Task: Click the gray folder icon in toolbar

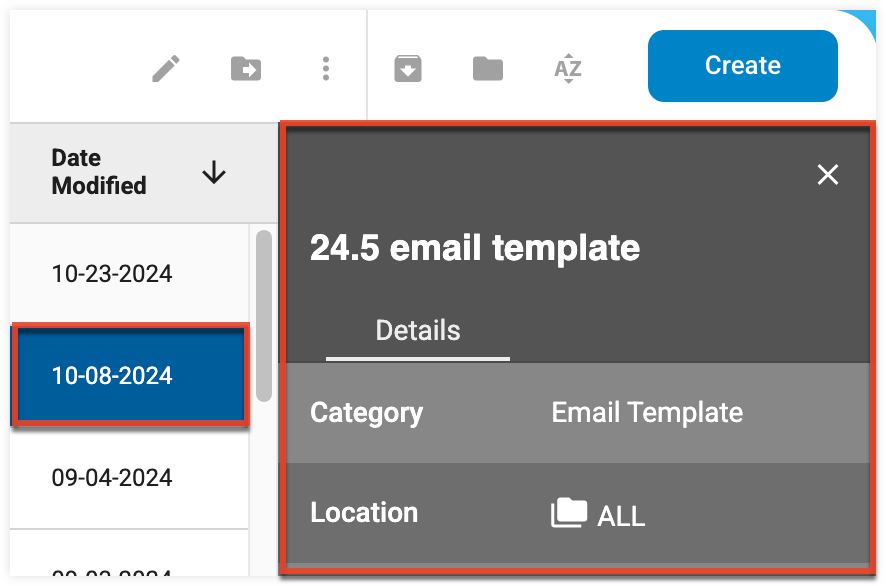Action: point(488,68)
